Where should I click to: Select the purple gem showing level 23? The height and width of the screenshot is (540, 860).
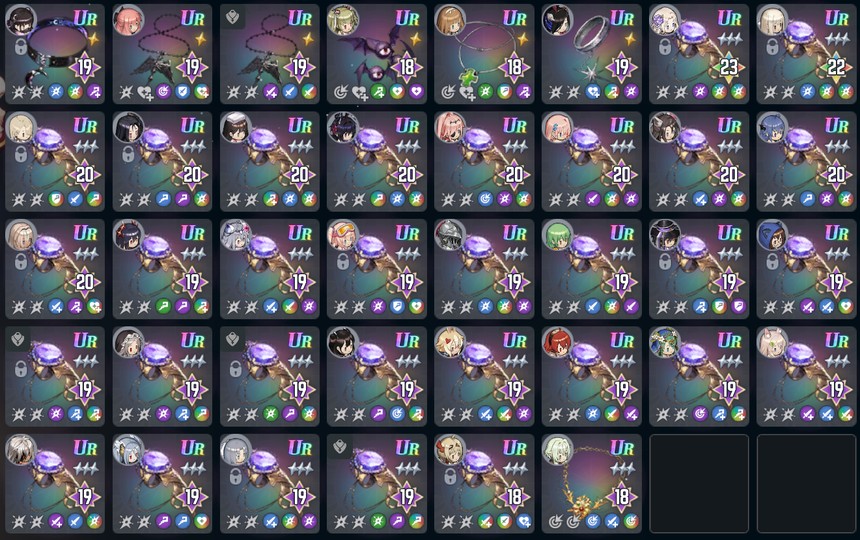pos(699,54)
